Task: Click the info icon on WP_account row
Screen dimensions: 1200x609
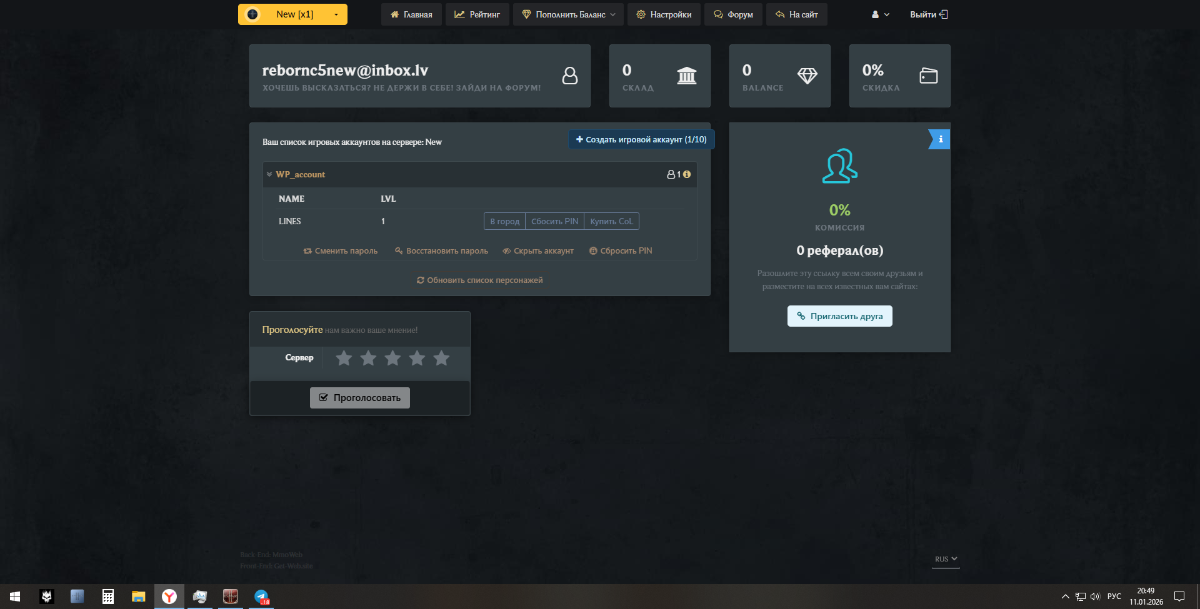Action: [687, 174]
